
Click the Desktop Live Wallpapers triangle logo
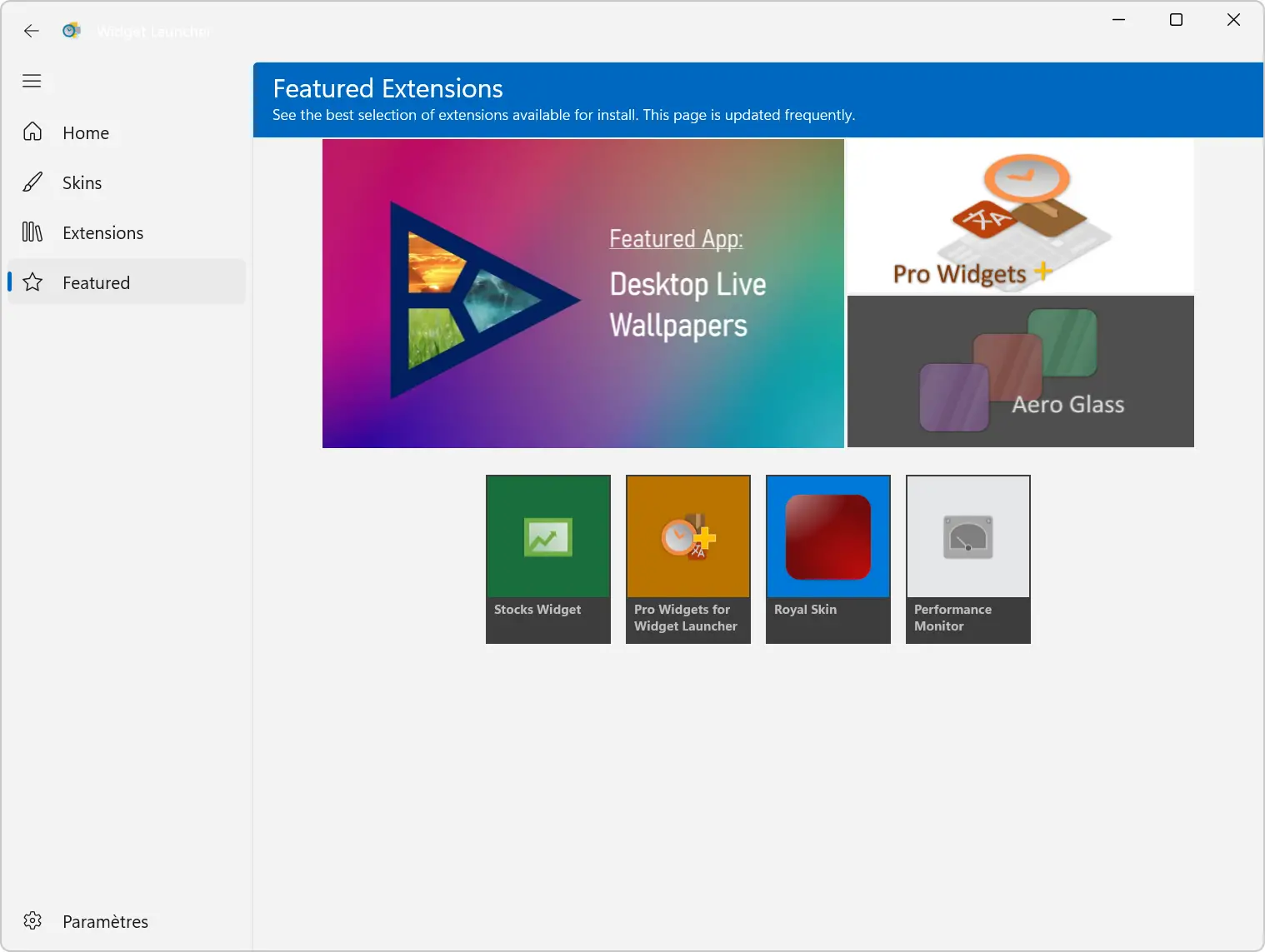[485, 300]
